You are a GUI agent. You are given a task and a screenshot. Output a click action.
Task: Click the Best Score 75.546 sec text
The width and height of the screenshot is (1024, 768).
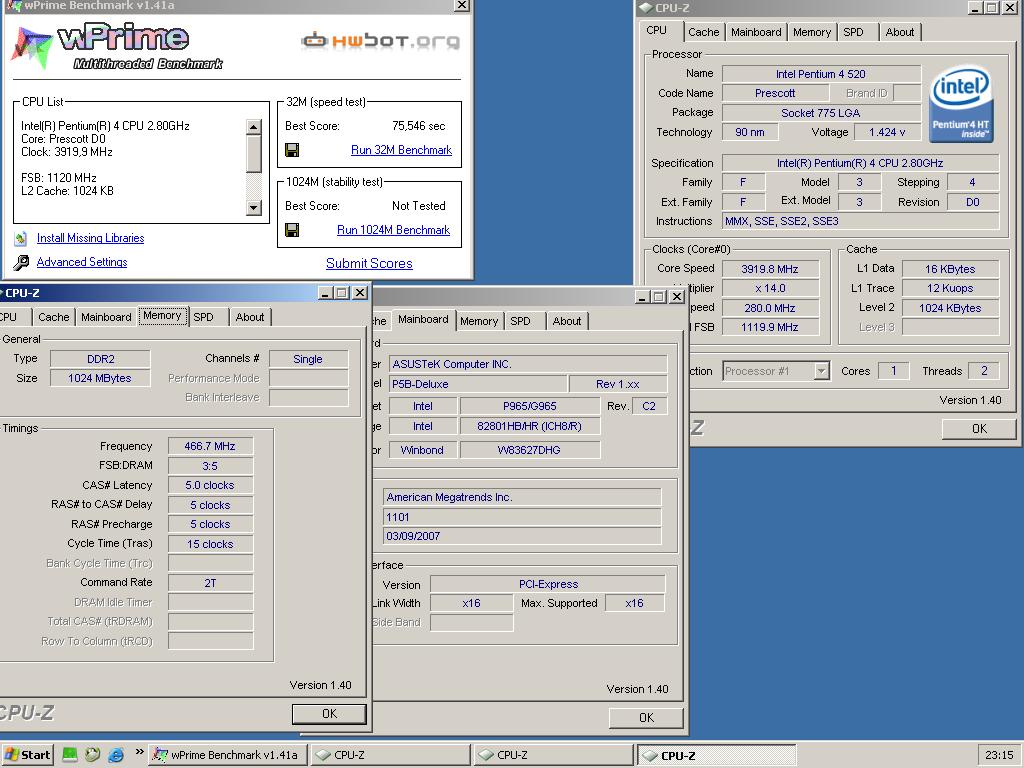[x=419, y=126]
